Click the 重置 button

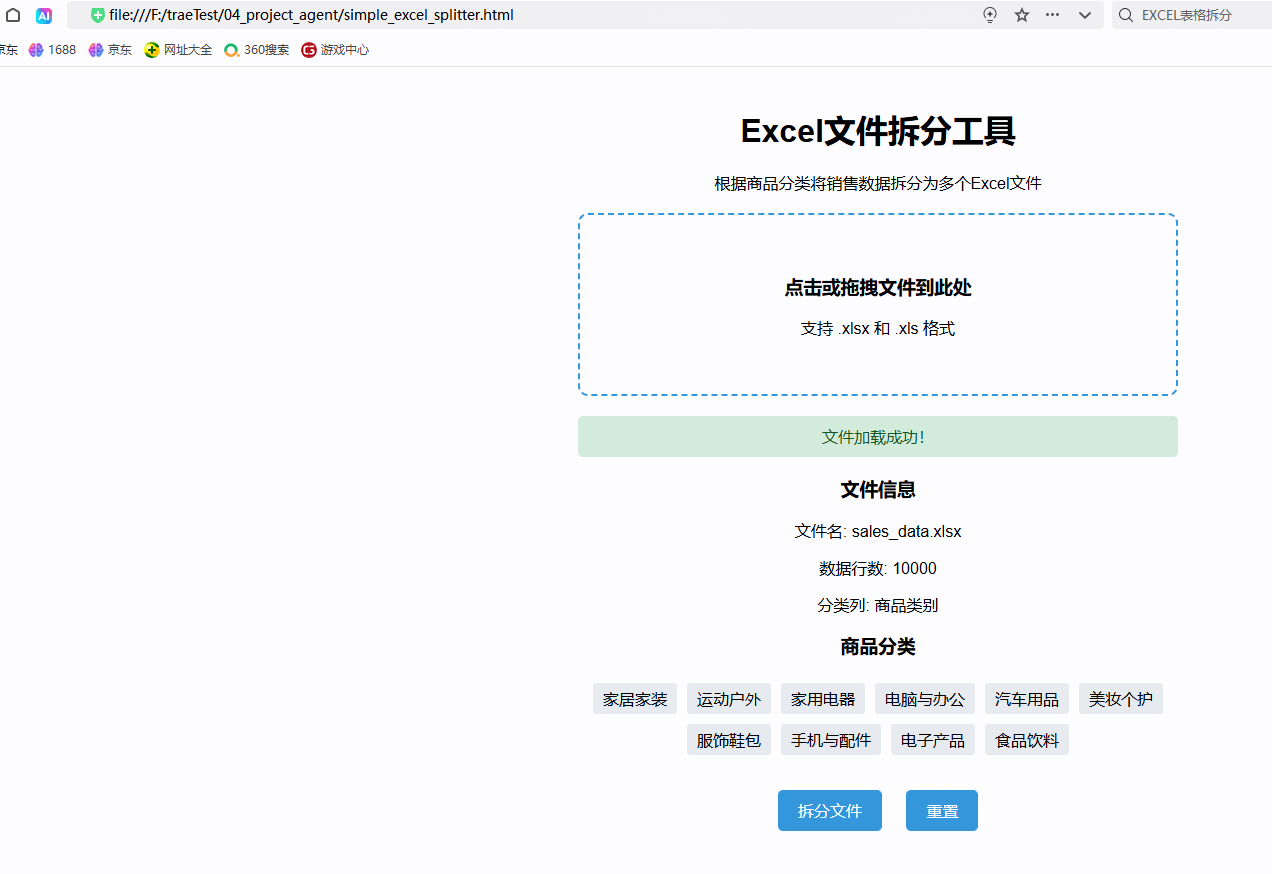[942, 811]
